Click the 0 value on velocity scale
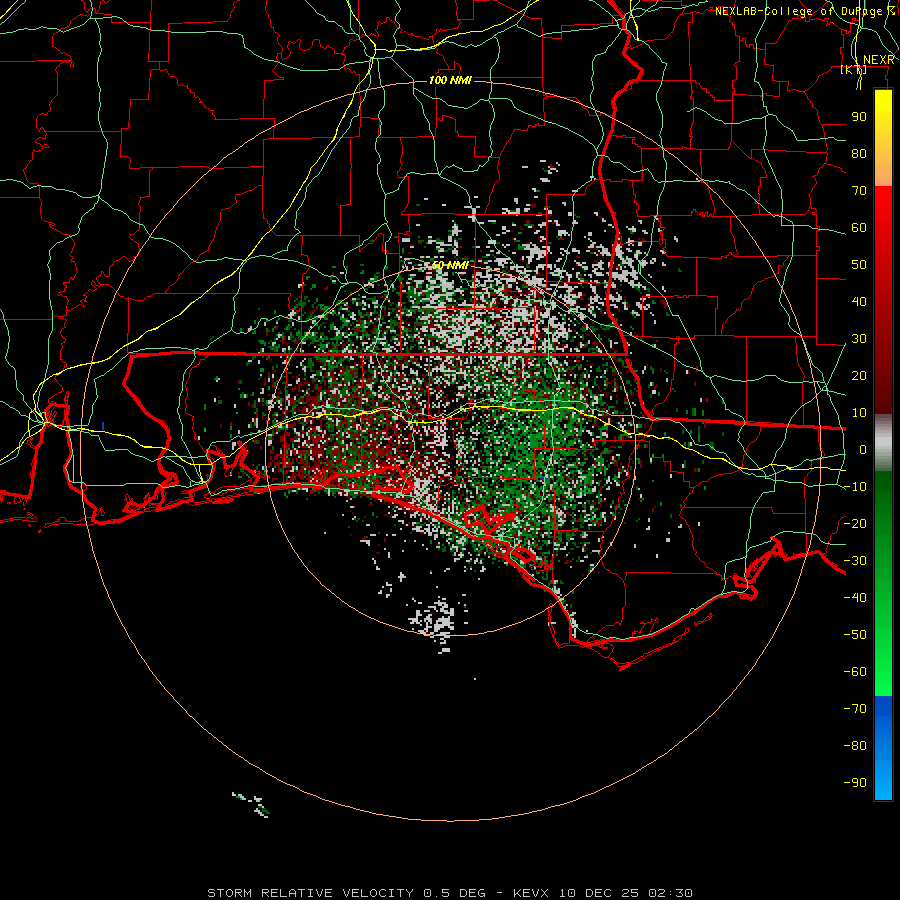This screenshot has height=900, width=900. (x=863, y=450)
